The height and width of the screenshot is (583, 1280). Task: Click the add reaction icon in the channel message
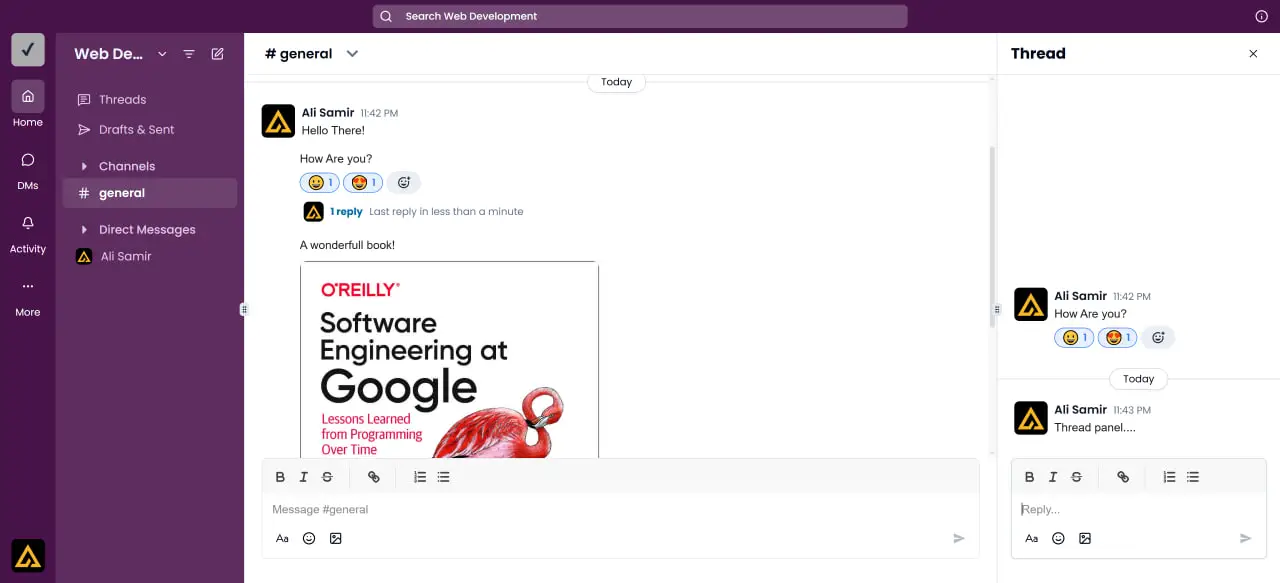click(x=404, y=183)
